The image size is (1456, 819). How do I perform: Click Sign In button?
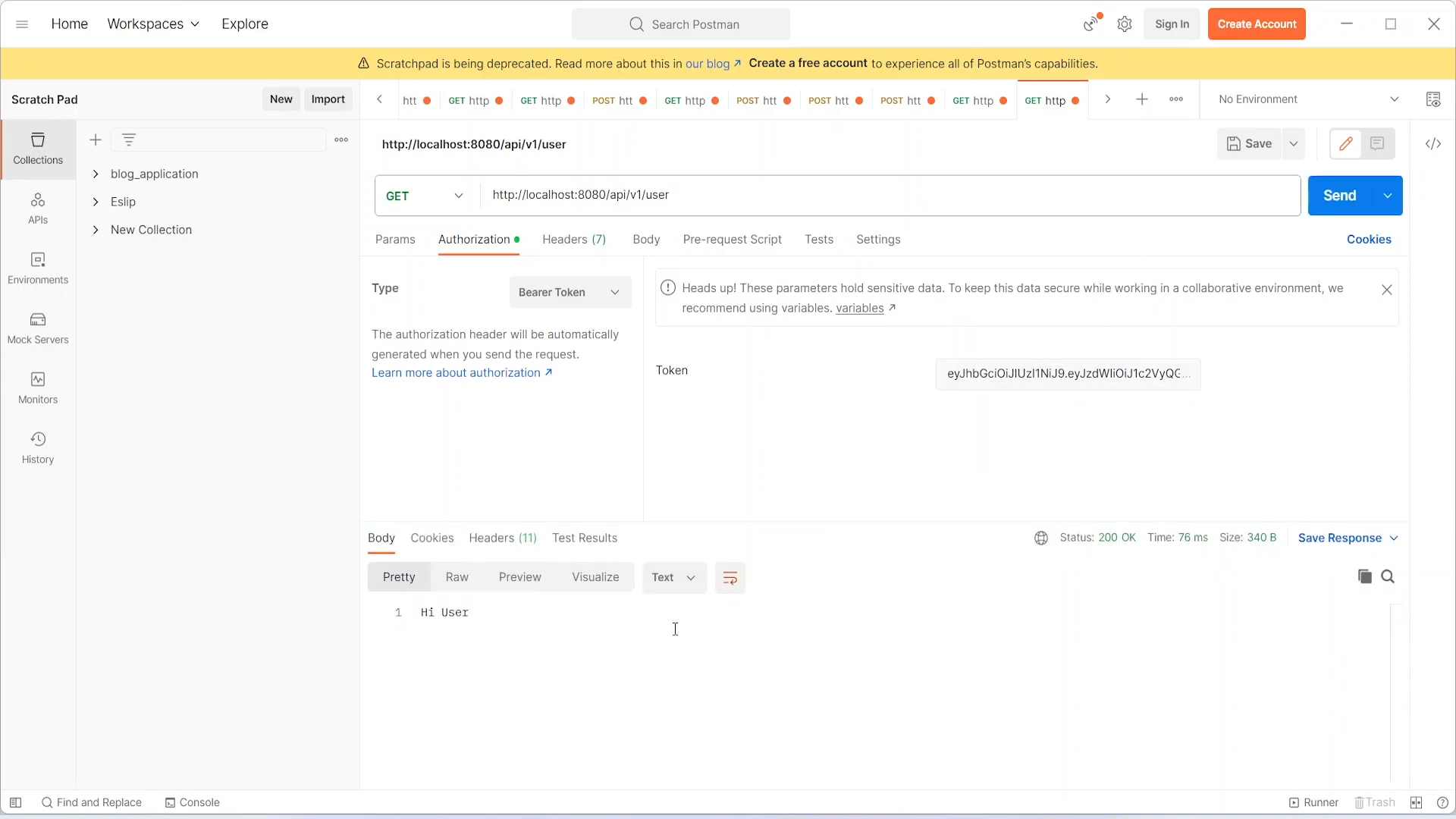tap(1172, 24)
